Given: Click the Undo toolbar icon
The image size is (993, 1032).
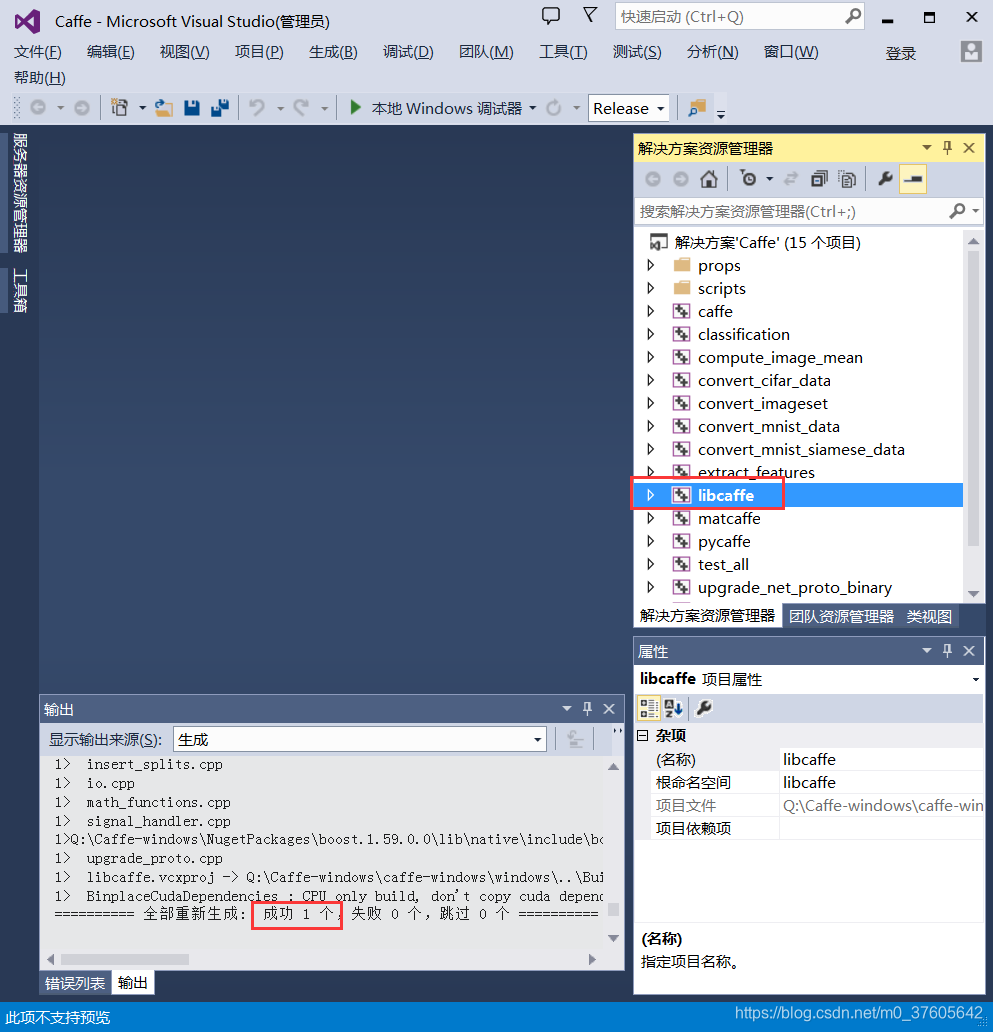Looking at the screenshot, I should (257, 107).
